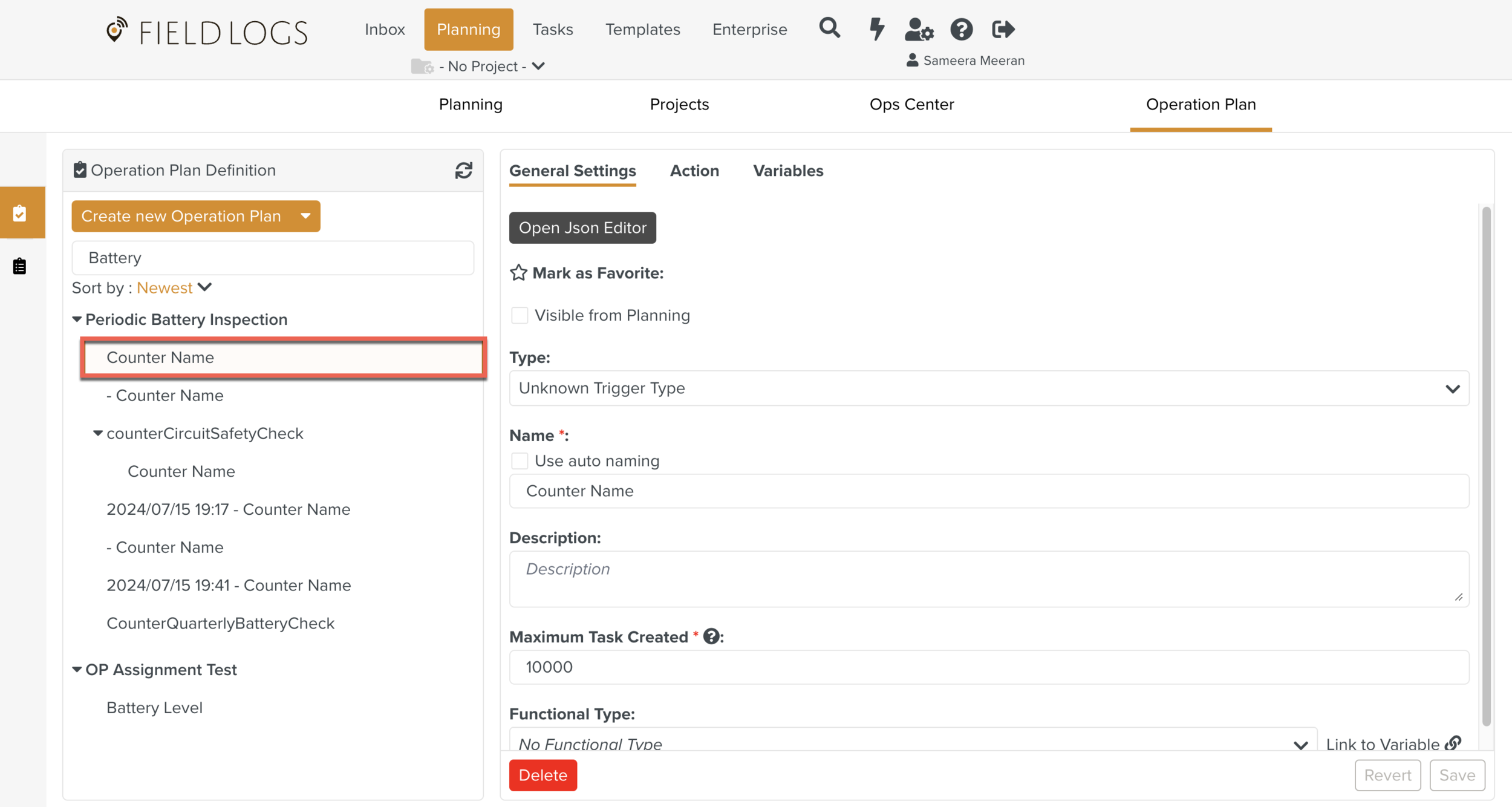The width and height of the screenshot is (1512, 807).
Task: Expand the Sort by Newest dropdown
Action: (x=174, y=287)
